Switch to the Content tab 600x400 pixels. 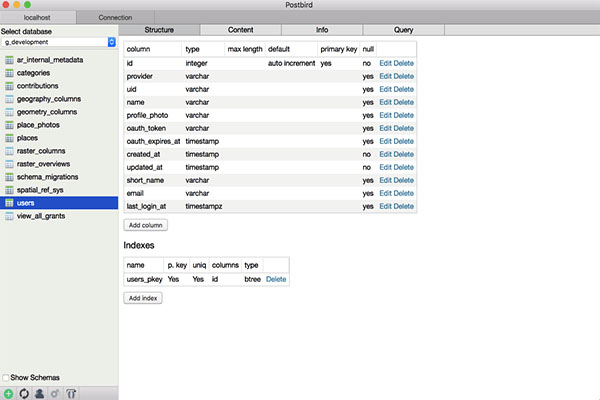[x=241, y=31]
